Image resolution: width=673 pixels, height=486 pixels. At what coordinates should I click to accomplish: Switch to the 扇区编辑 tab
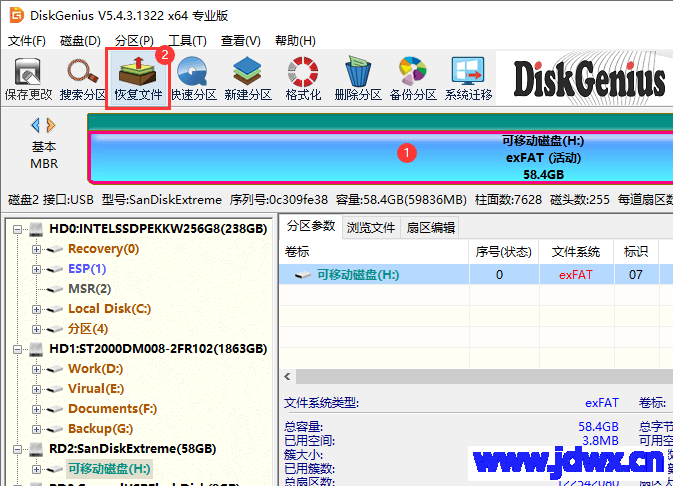click(430, 228)
